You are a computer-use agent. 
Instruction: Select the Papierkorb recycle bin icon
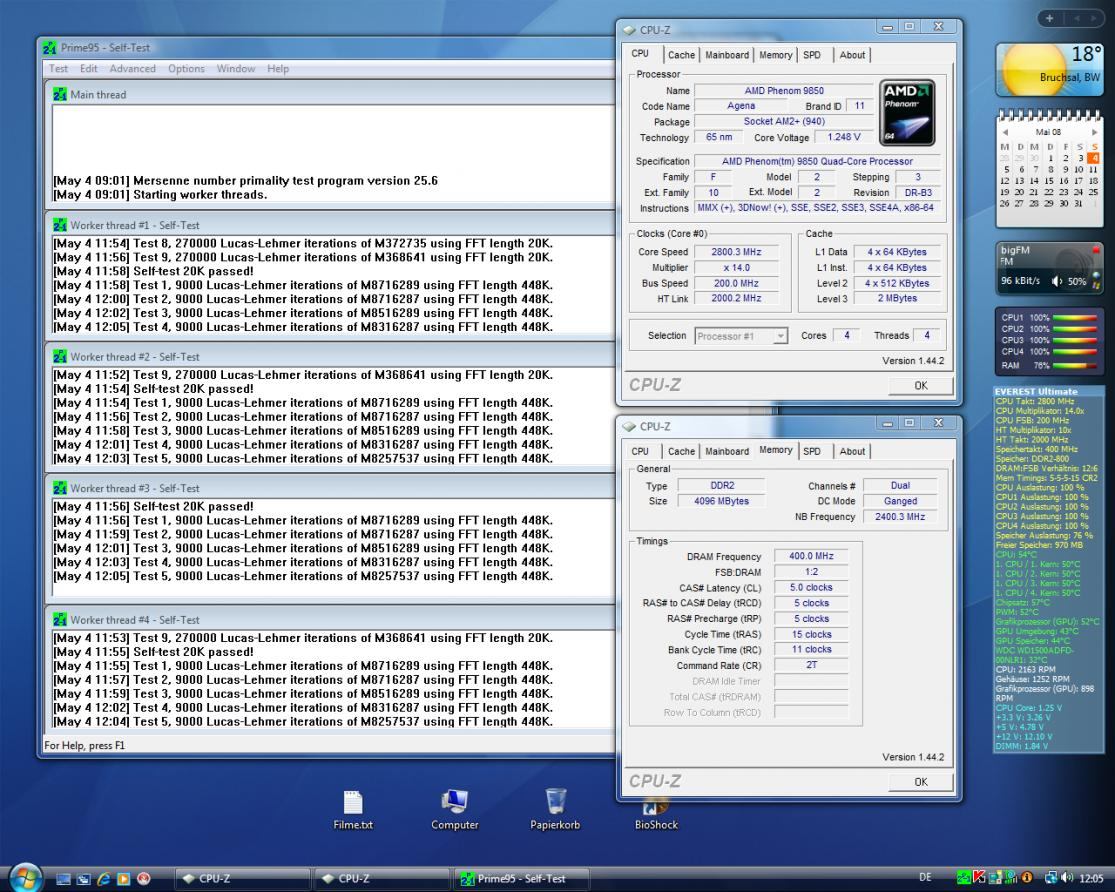click(555, 809)
